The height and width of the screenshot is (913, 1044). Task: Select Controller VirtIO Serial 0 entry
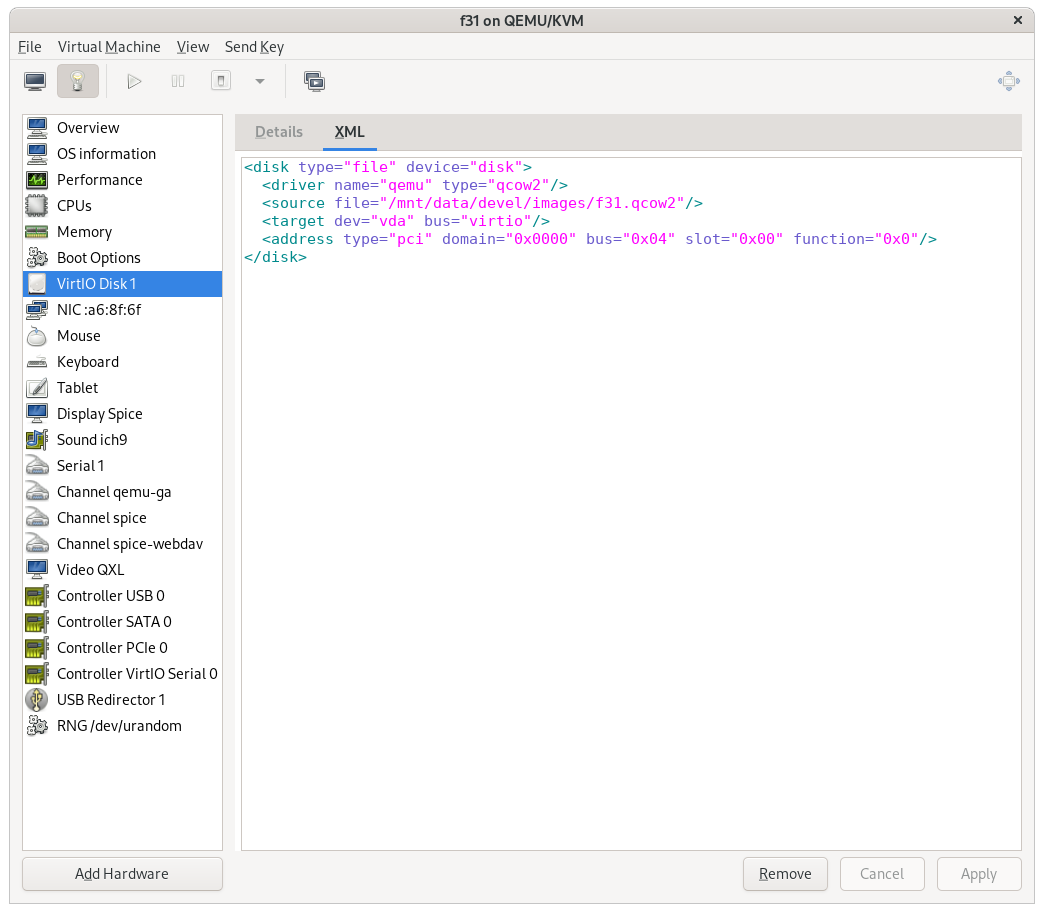click(123, 673)
